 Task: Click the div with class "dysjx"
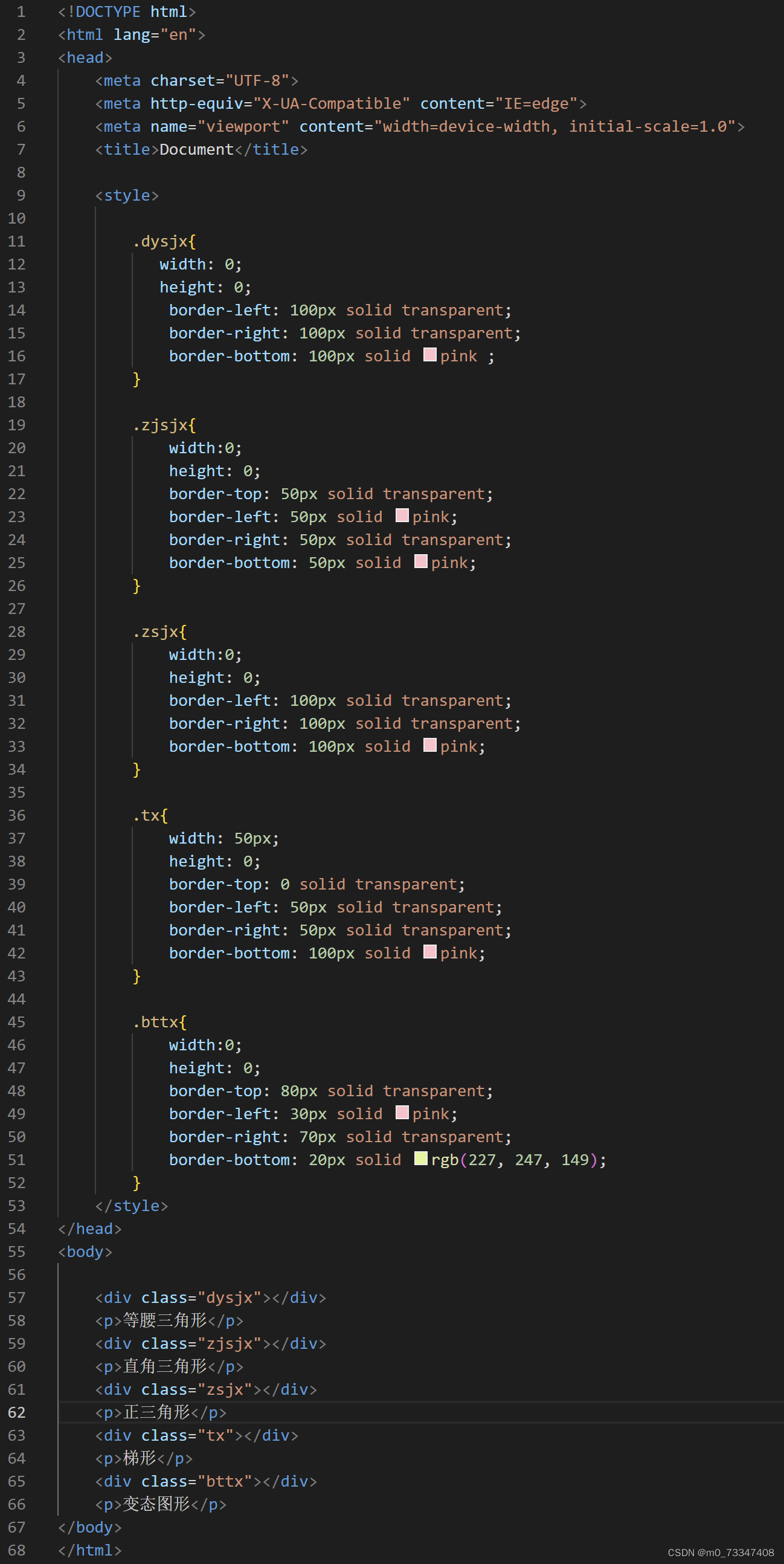[x=211, y=1297]
